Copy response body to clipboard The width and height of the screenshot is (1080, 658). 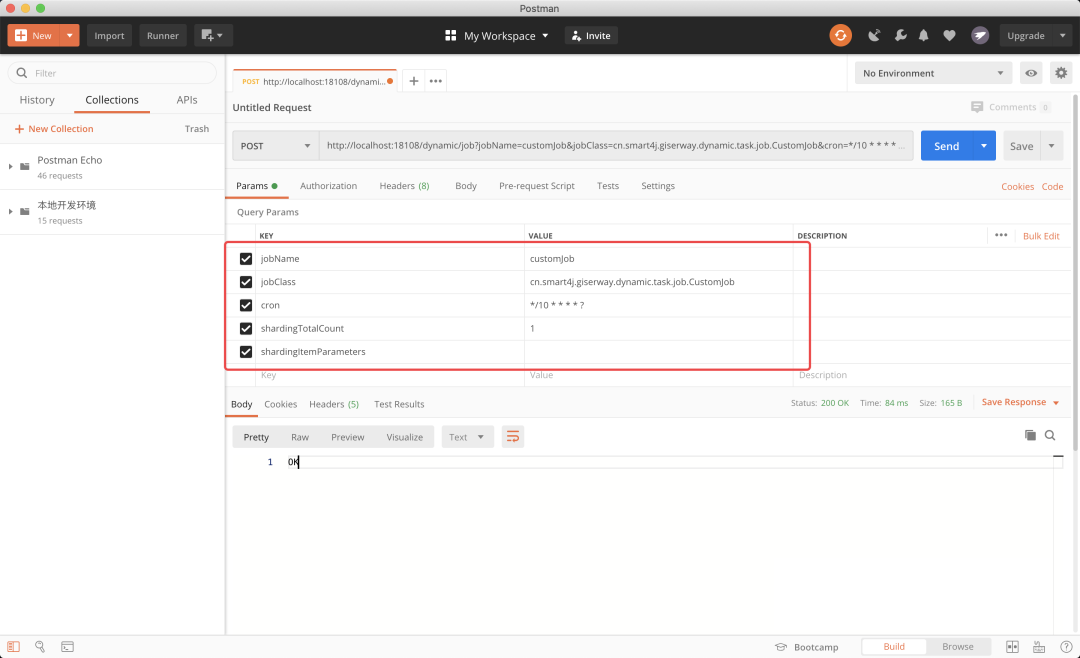(1030, 435)
